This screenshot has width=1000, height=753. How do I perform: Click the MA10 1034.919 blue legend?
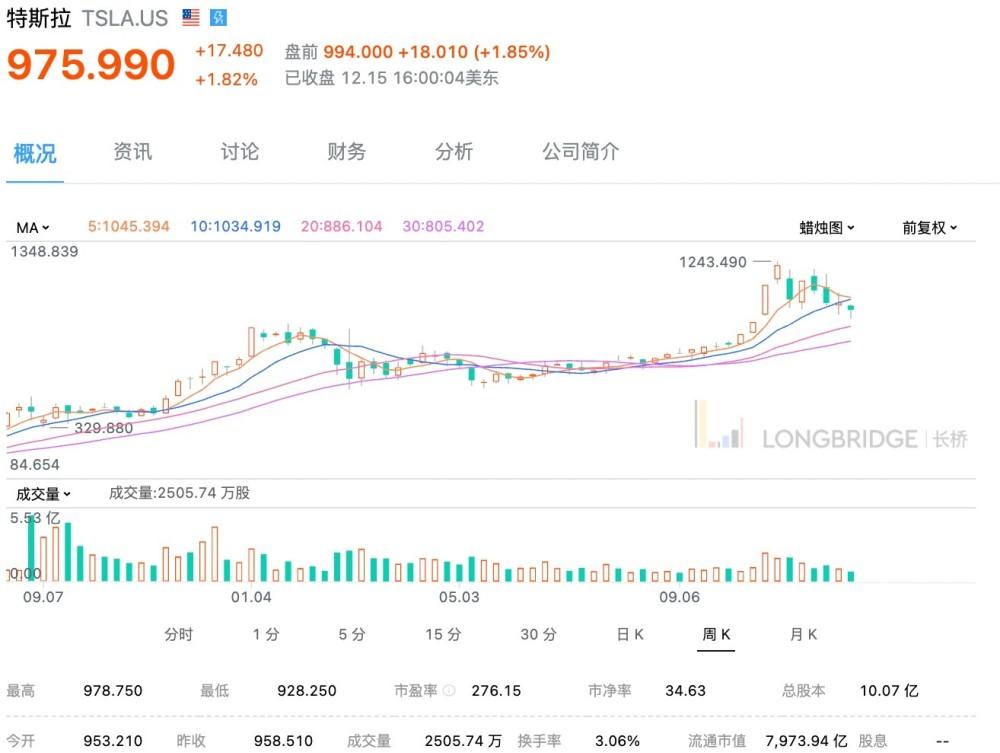coord(235,226)
